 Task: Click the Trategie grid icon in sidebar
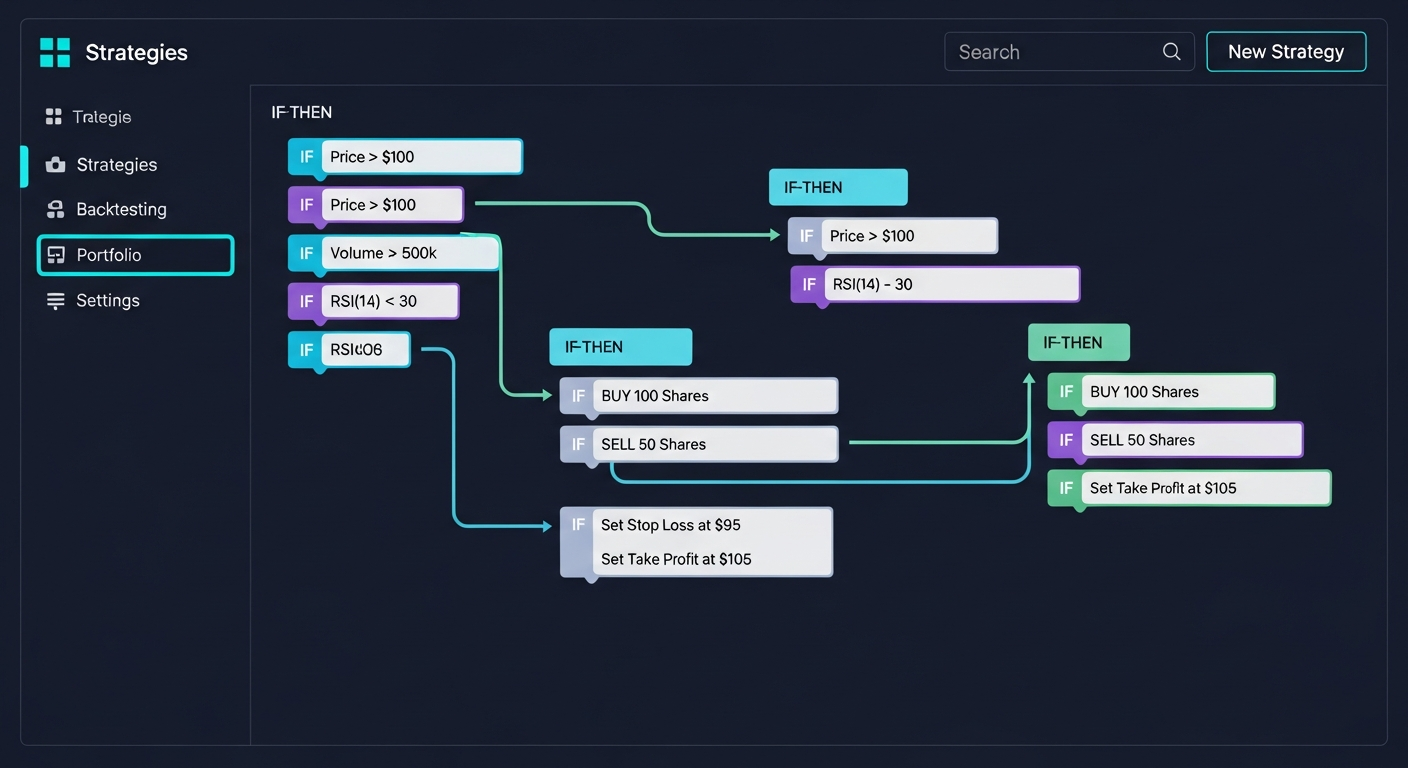coord(54,117)
